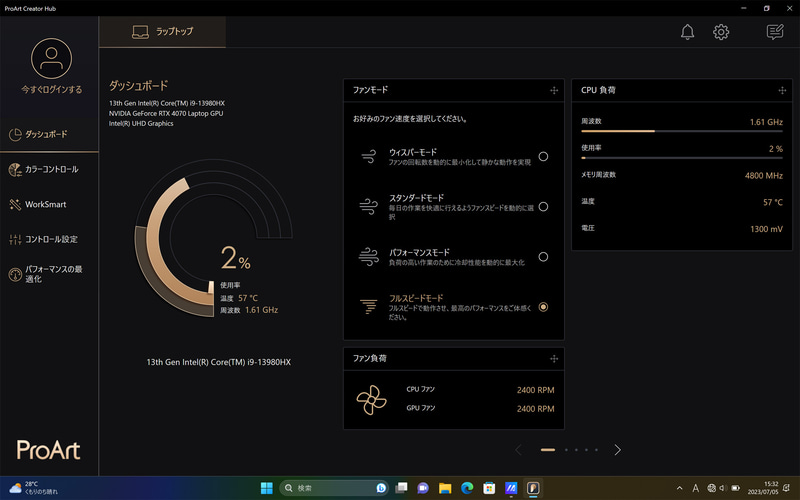Open the notifications bell icon

point(687,32)
